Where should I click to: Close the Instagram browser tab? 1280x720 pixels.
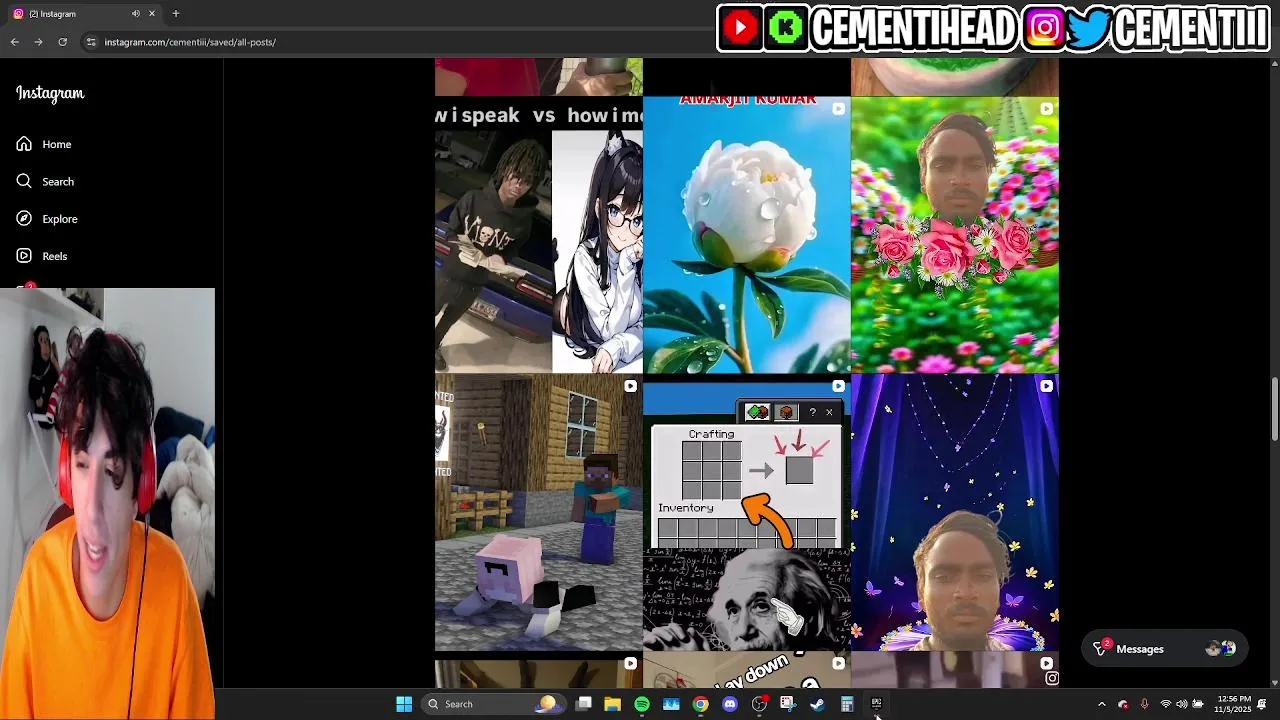(x=152, y=14)
